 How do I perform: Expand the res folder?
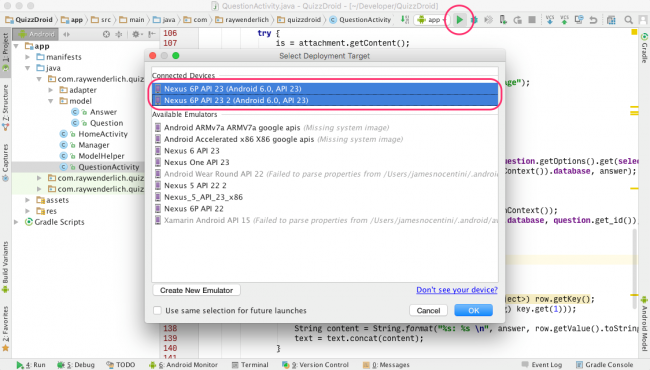(27, 211)
